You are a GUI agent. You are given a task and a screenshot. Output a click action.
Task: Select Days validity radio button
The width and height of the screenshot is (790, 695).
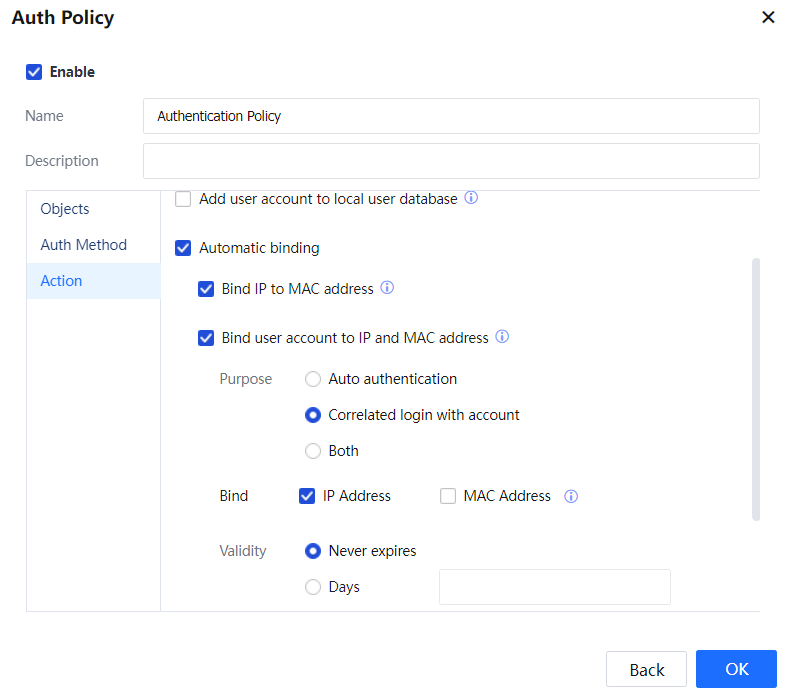coord(313,587)
